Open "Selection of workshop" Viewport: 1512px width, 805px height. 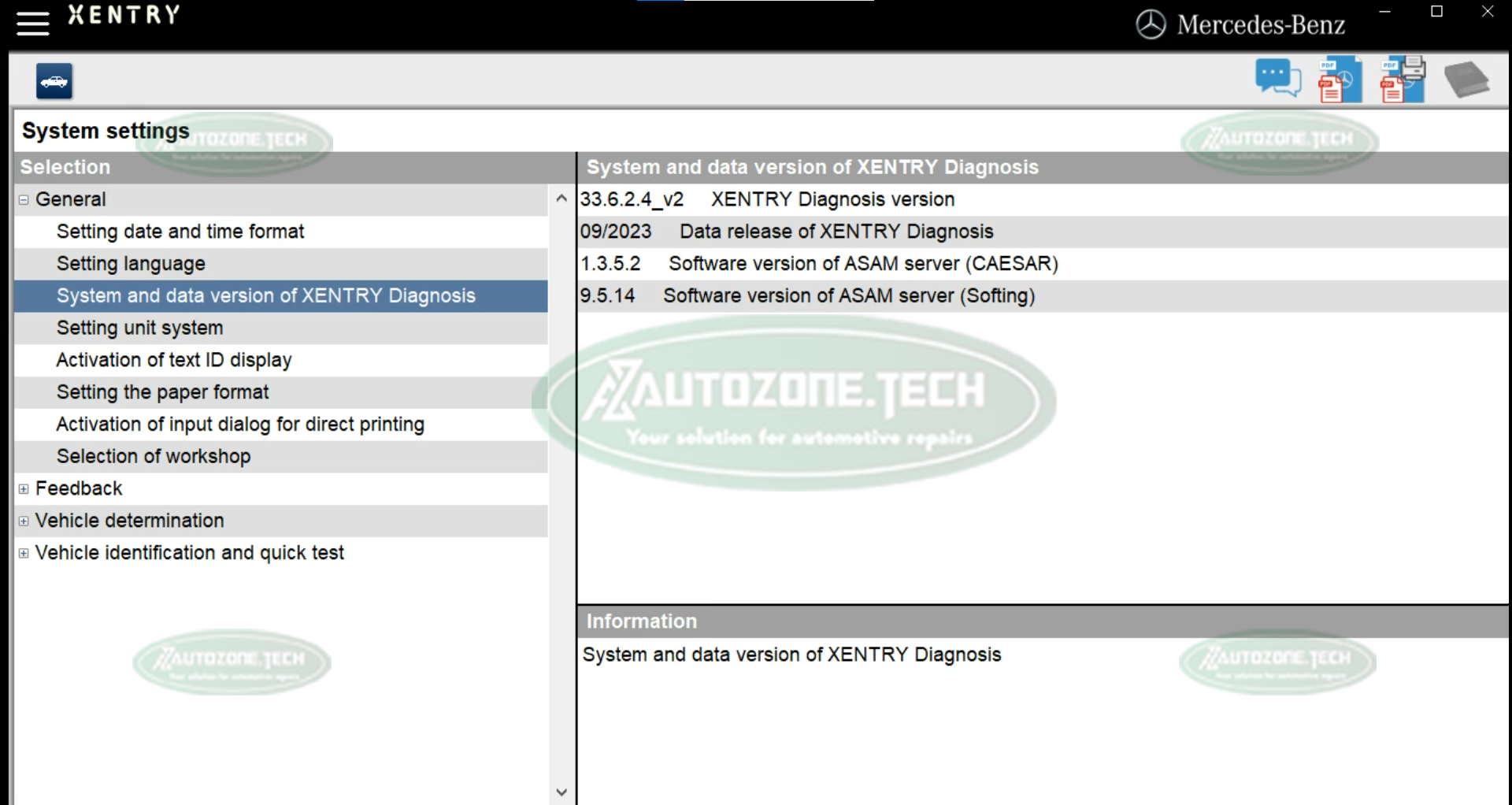154,457
